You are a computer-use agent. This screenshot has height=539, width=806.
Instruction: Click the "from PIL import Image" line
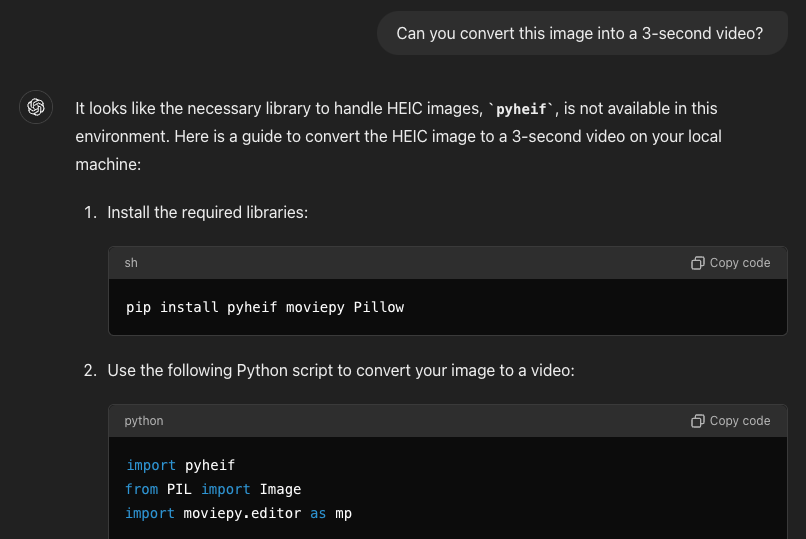click(214, 489)
